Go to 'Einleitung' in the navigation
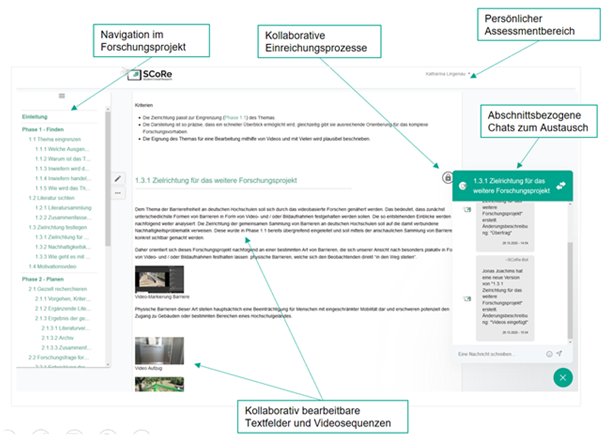This screenshot has width=606, height=443. 35,117
